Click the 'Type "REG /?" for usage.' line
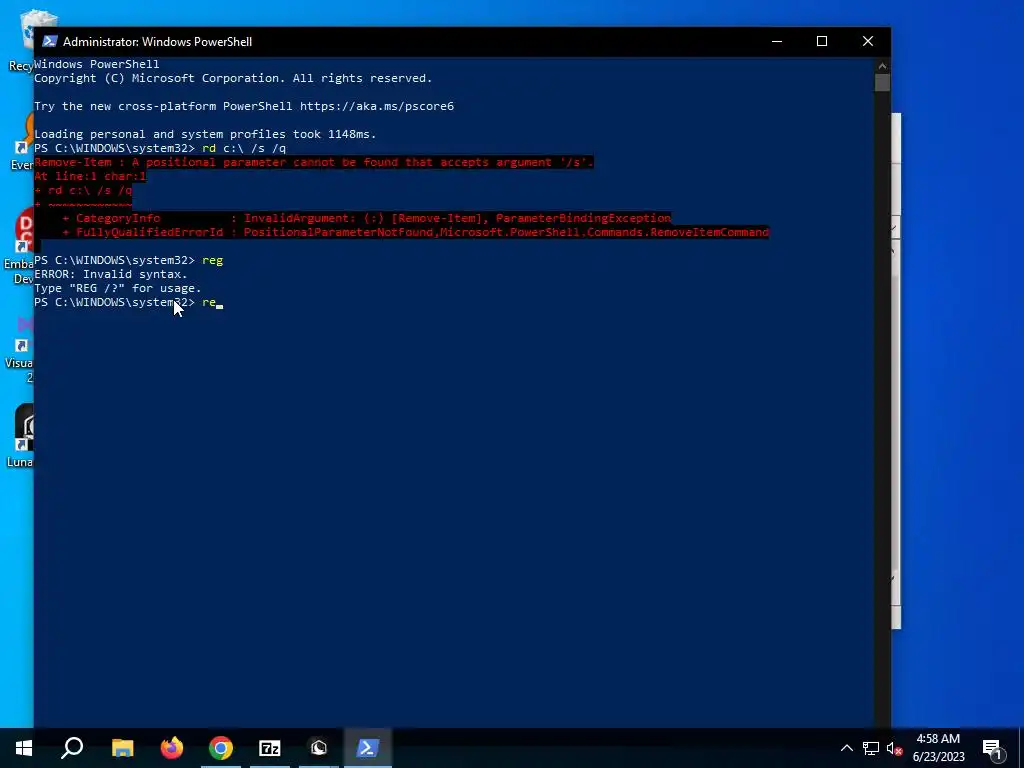This screenshot has width=1024, height=768. tap(118, 288)
